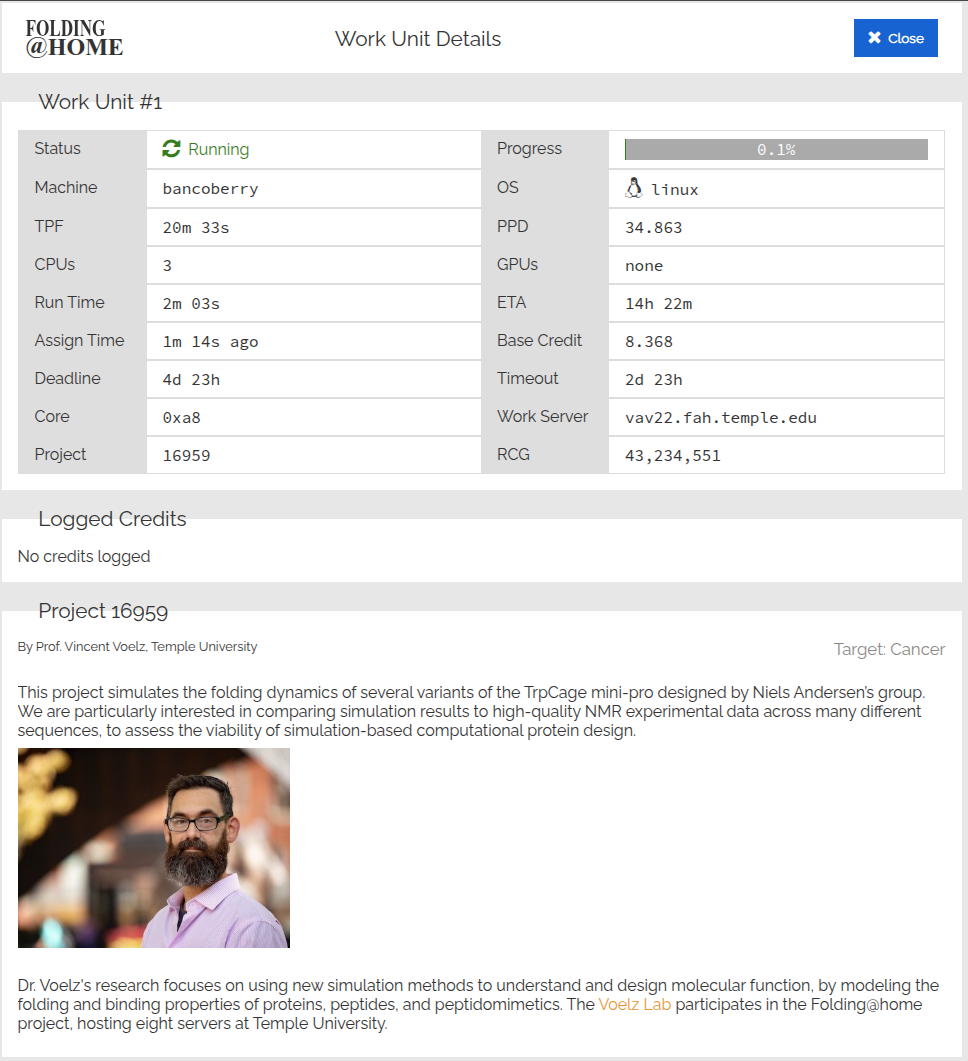Click the RCG value 43,234,551
This screenshot has height=1061, width=968.
coord(672,456)
